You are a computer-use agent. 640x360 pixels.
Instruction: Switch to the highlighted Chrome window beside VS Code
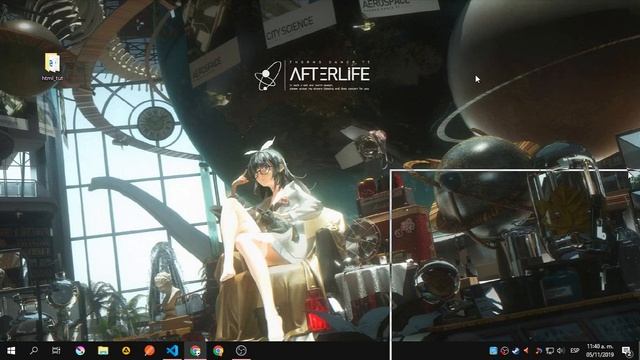pyautogui.click(x=196, y=351)
